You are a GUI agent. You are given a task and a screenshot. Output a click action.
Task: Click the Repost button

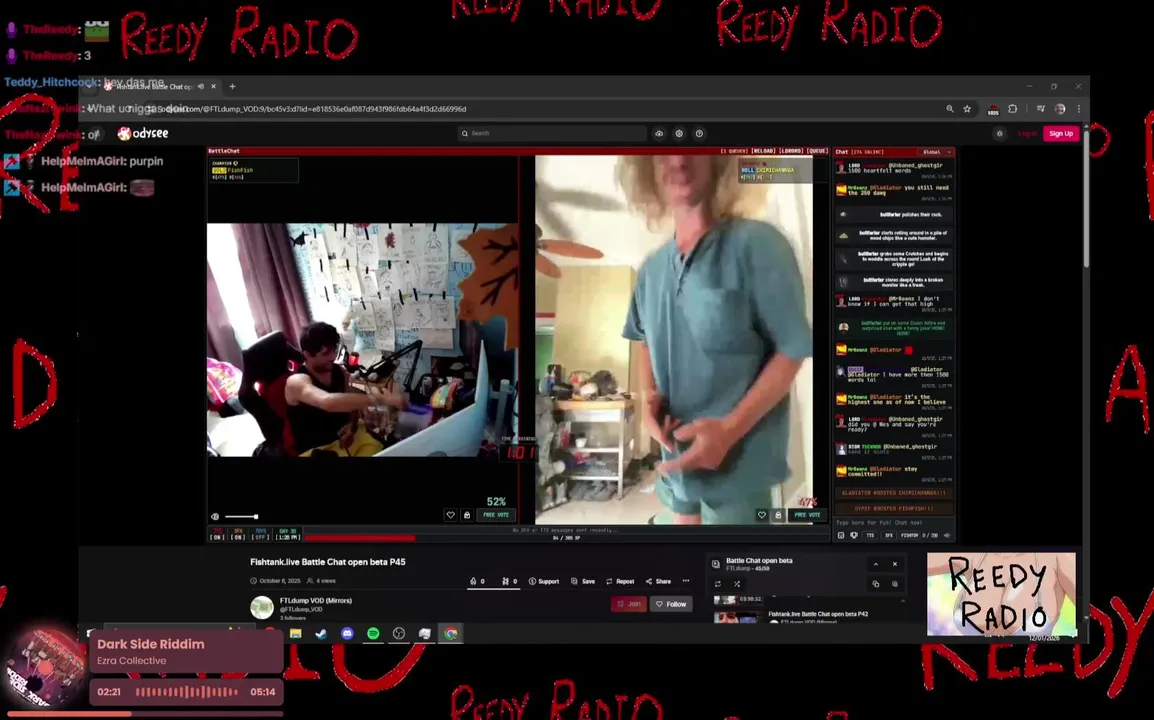620,581
